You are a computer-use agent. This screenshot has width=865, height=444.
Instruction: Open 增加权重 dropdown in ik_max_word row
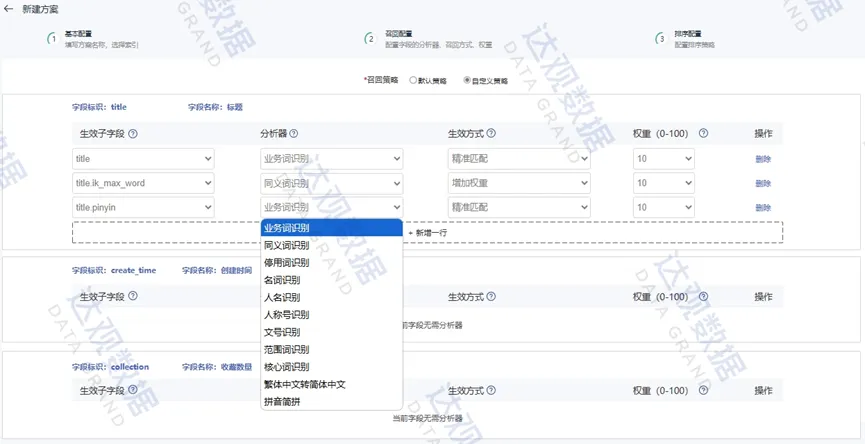point(519,183)
